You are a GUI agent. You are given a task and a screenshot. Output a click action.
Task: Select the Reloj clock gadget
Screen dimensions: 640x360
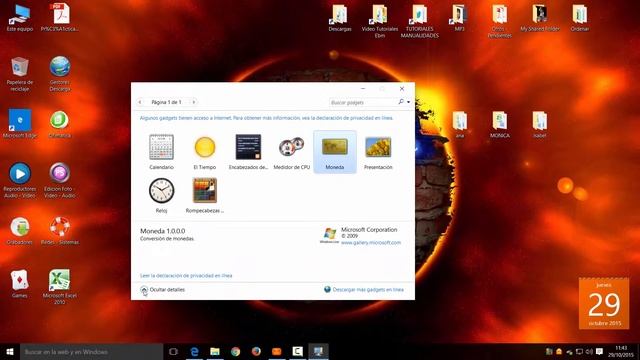pos(161,195)
